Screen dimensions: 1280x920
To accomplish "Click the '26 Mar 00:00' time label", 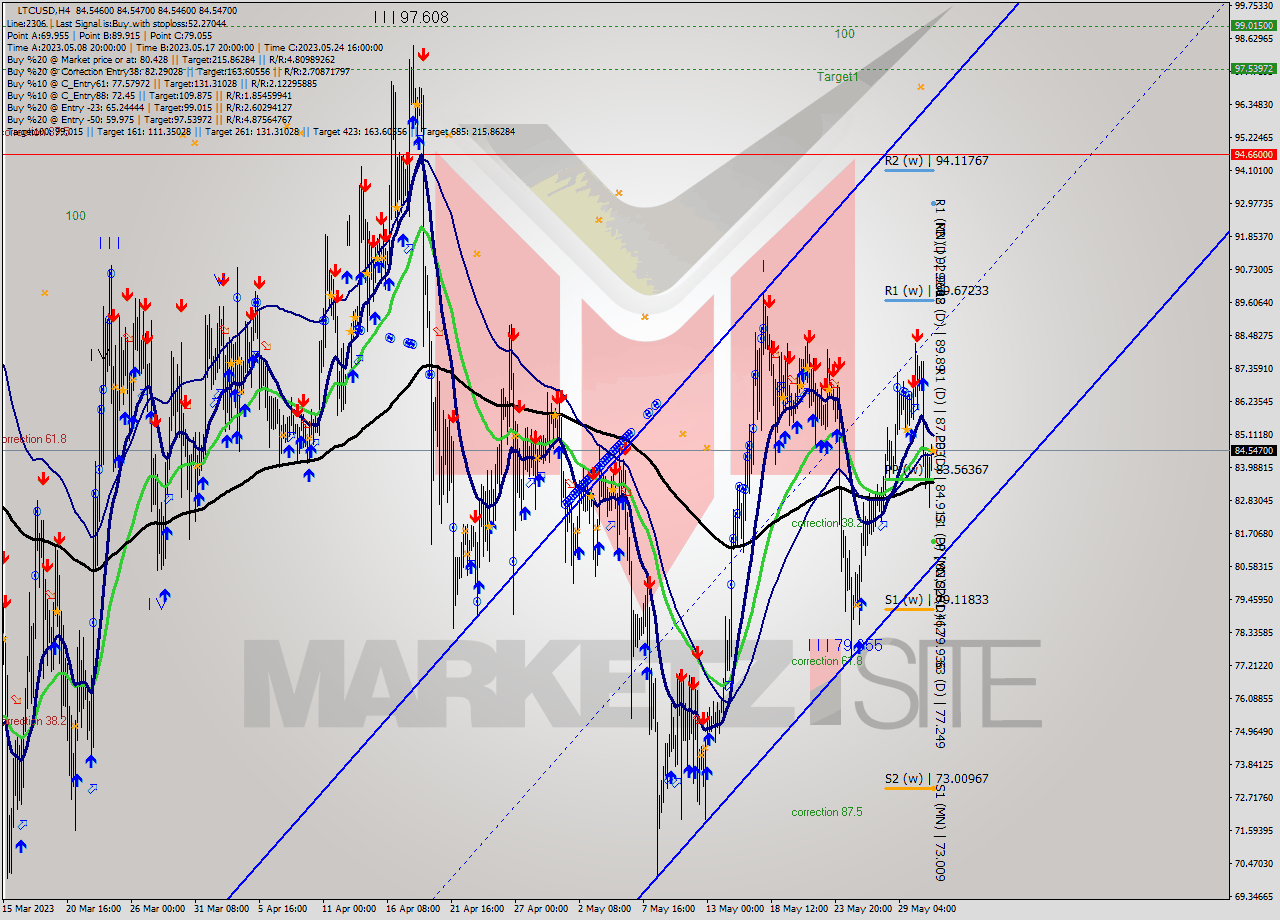I will tap(160, 909).
